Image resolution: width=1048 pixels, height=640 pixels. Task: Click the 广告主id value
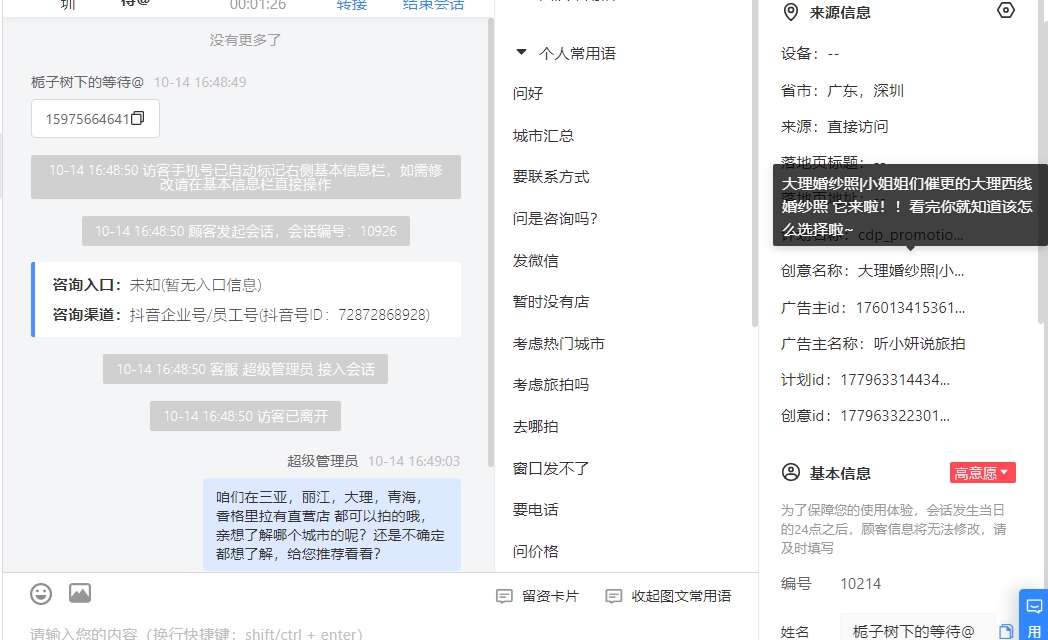coord(910,308)
